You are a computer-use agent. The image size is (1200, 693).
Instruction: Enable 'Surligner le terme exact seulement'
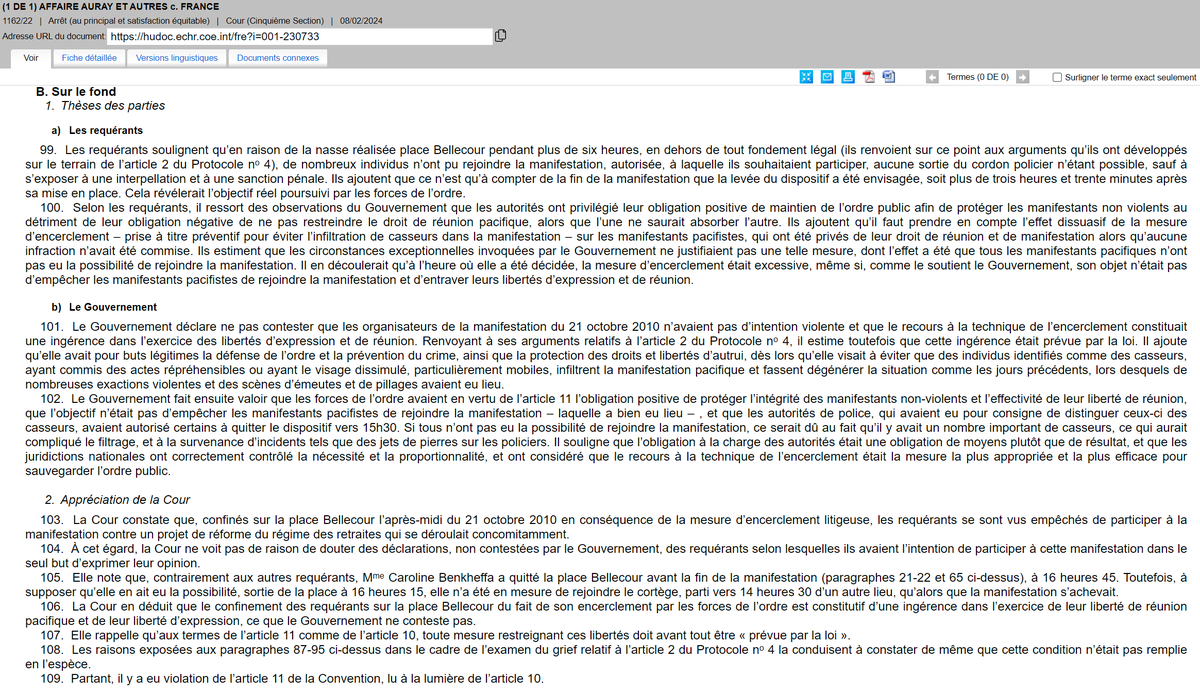point(1058,77)
